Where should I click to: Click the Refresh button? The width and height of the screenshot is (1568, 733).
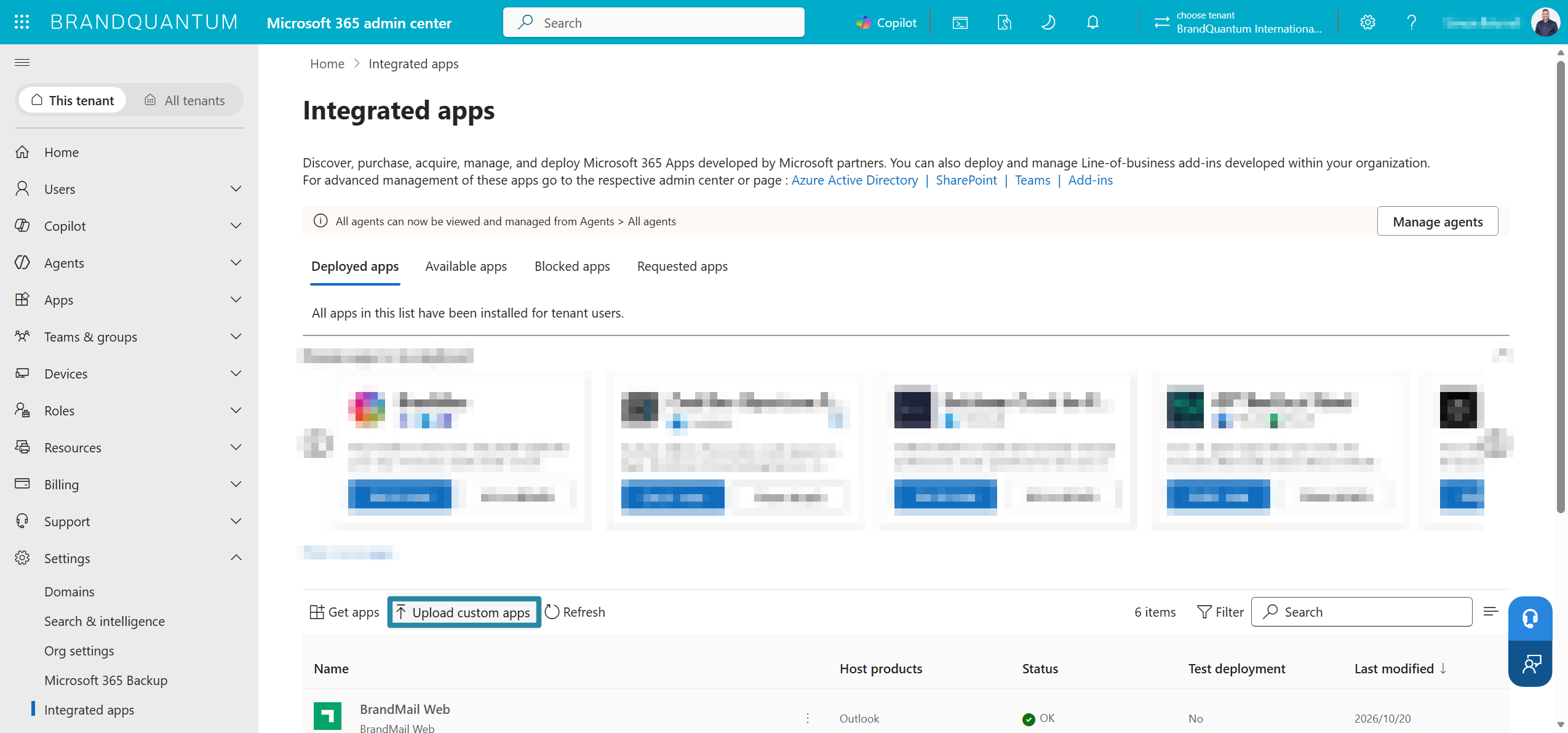point(575,612)
